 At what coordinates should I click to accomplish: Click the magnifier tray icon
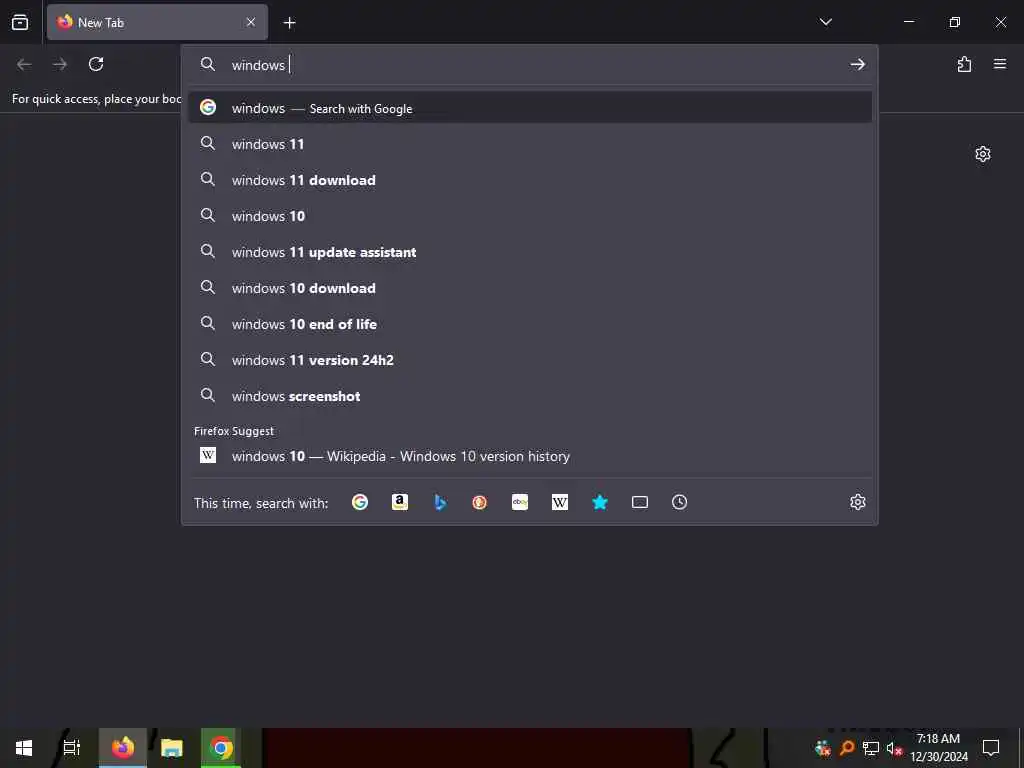(847, 748)
